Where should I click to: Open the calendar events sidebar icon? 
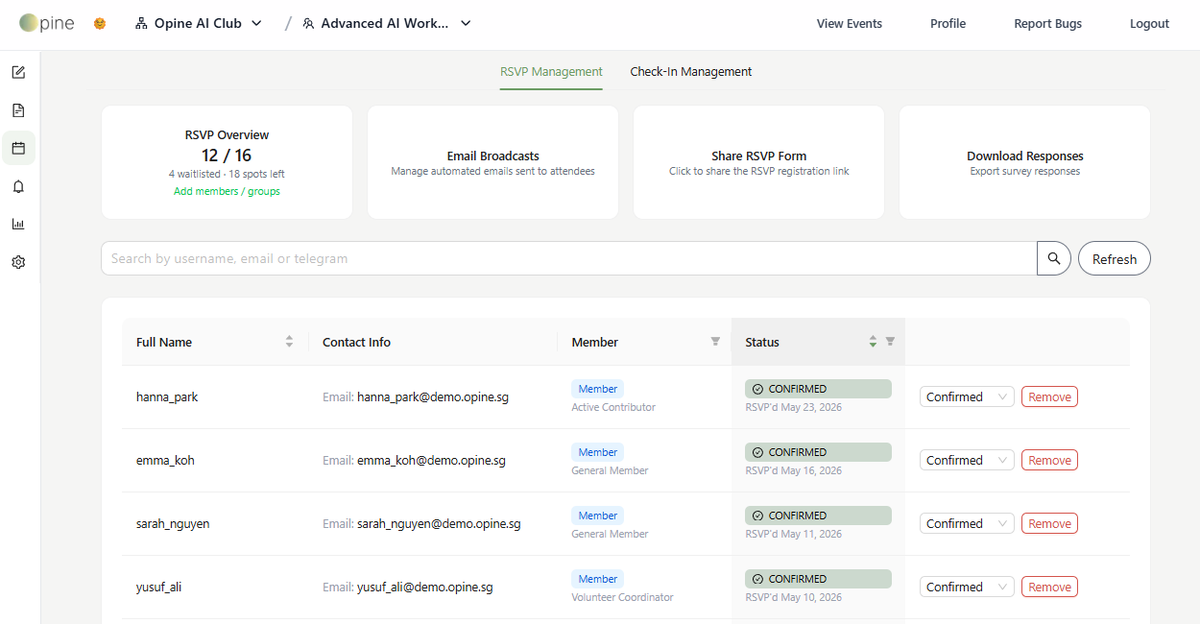tap(18, 148)
